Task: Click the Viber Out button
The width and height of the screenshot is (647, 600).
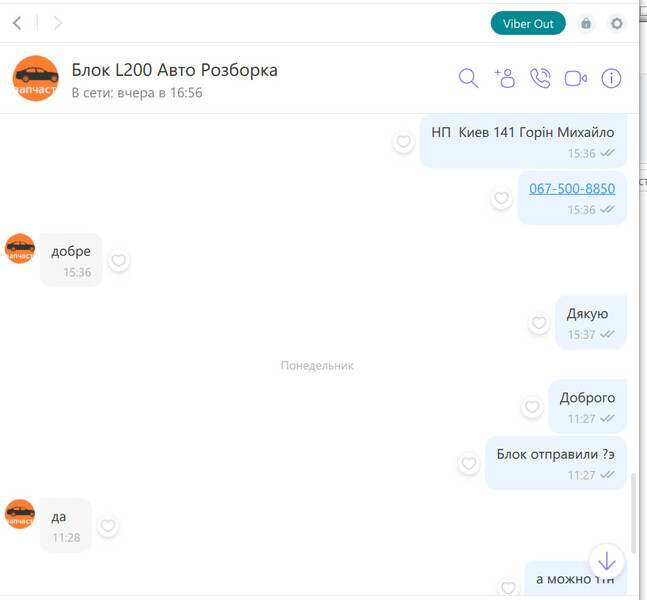Action: pyautogui.click(x=528, y=24)
